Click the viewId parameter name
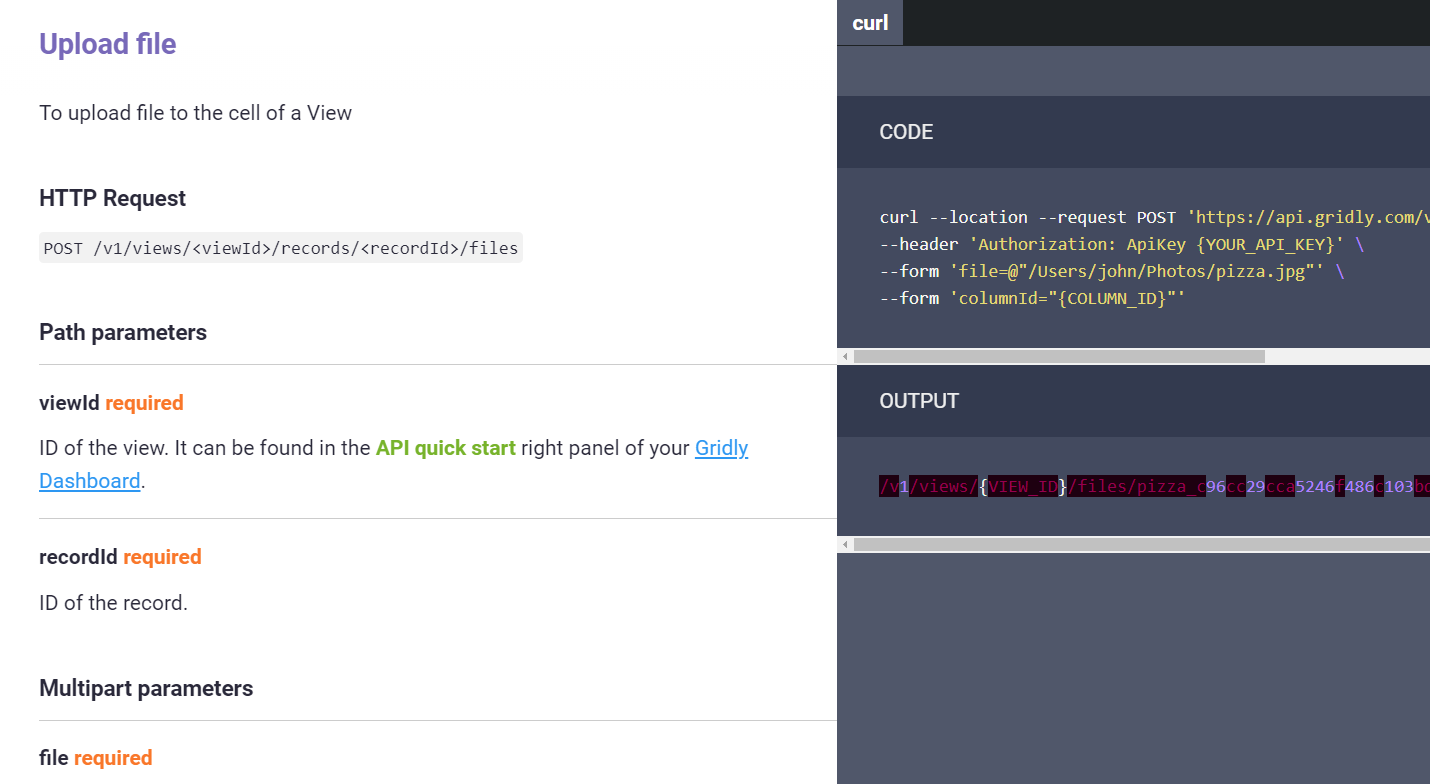This screenshot has height=784, width=1430. 69,403
